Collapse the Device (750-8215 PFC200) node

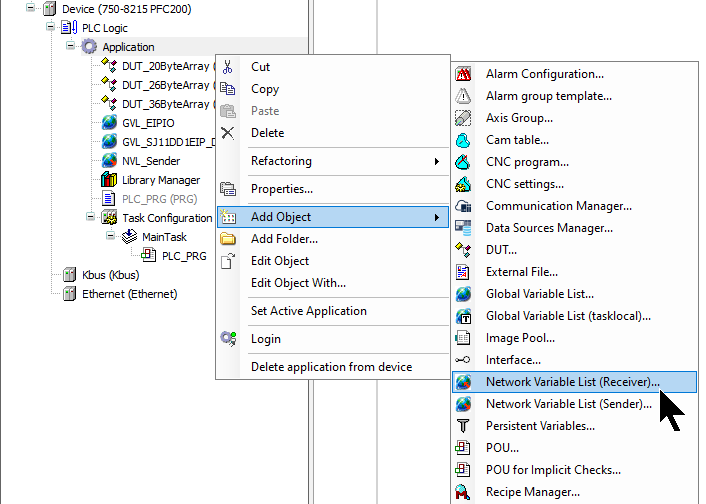coord(30,8)
